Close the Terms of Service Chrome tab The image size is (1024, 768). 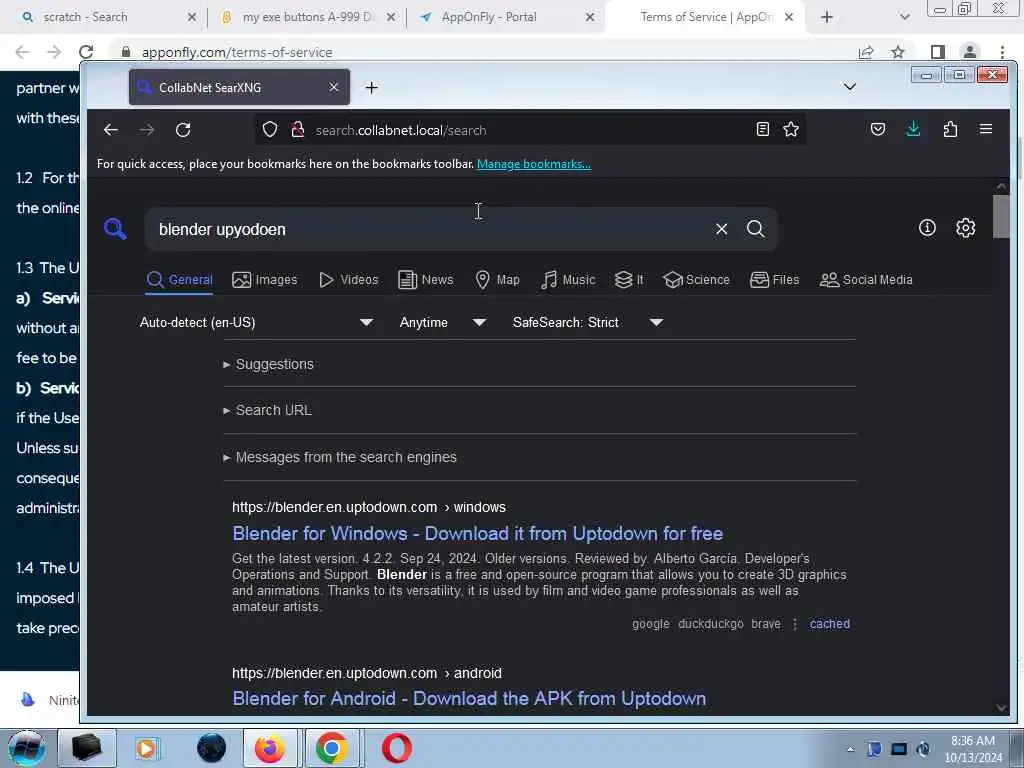788,17
